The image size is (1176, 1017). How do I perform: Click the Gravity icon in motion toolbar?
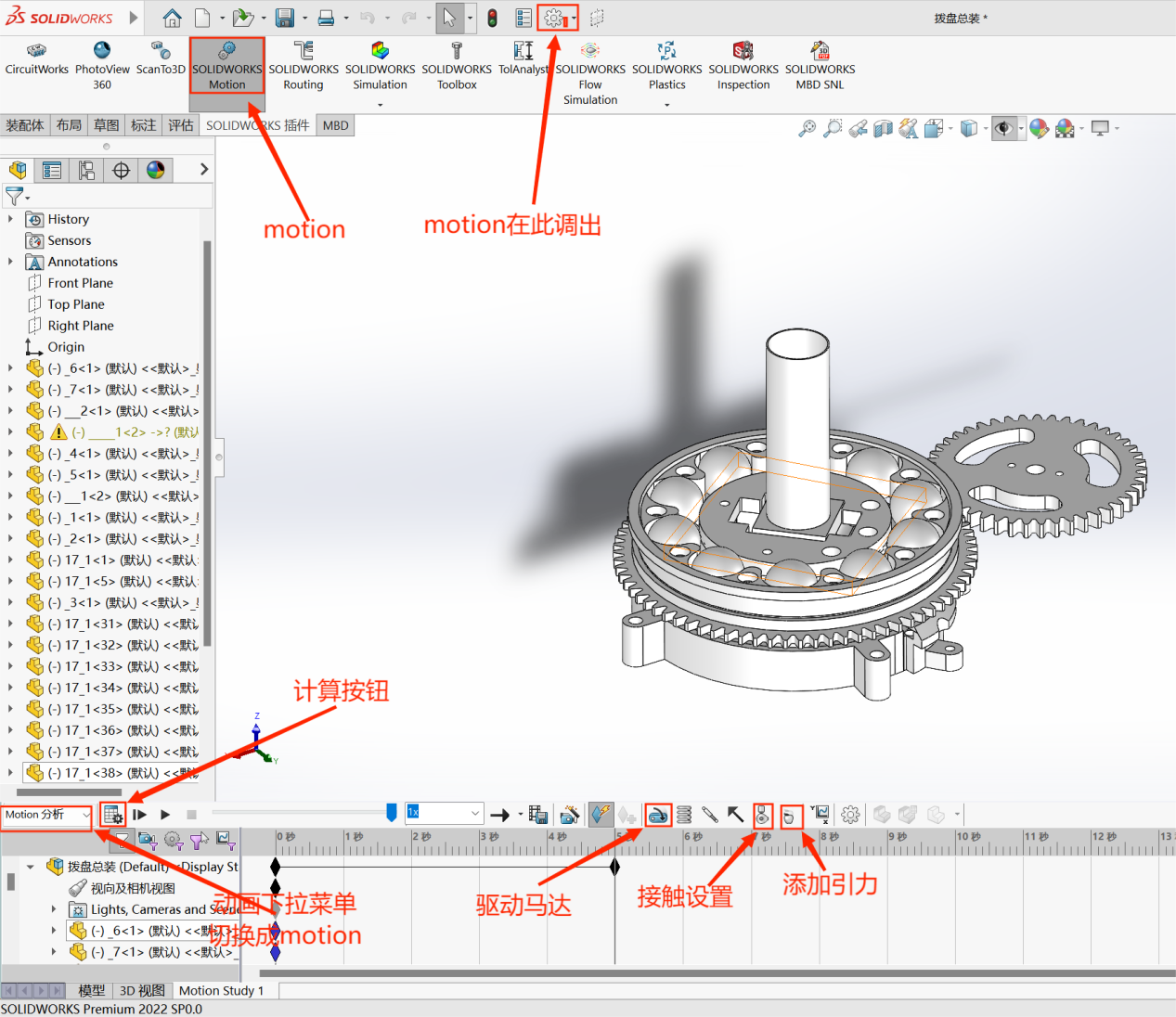[789, 816]
